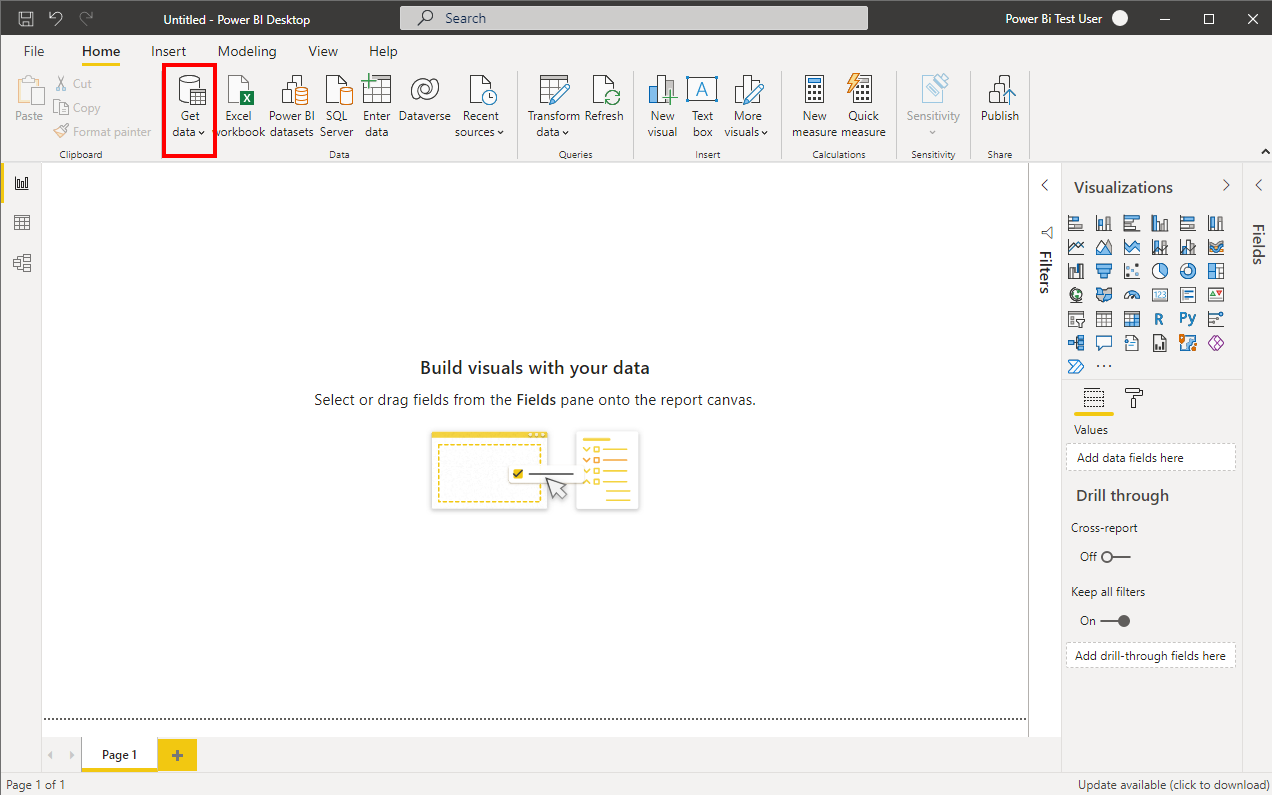The width and height of the screenshot is (1272, 795).
Task: Insert a Text box
Action: pos(702,92)
